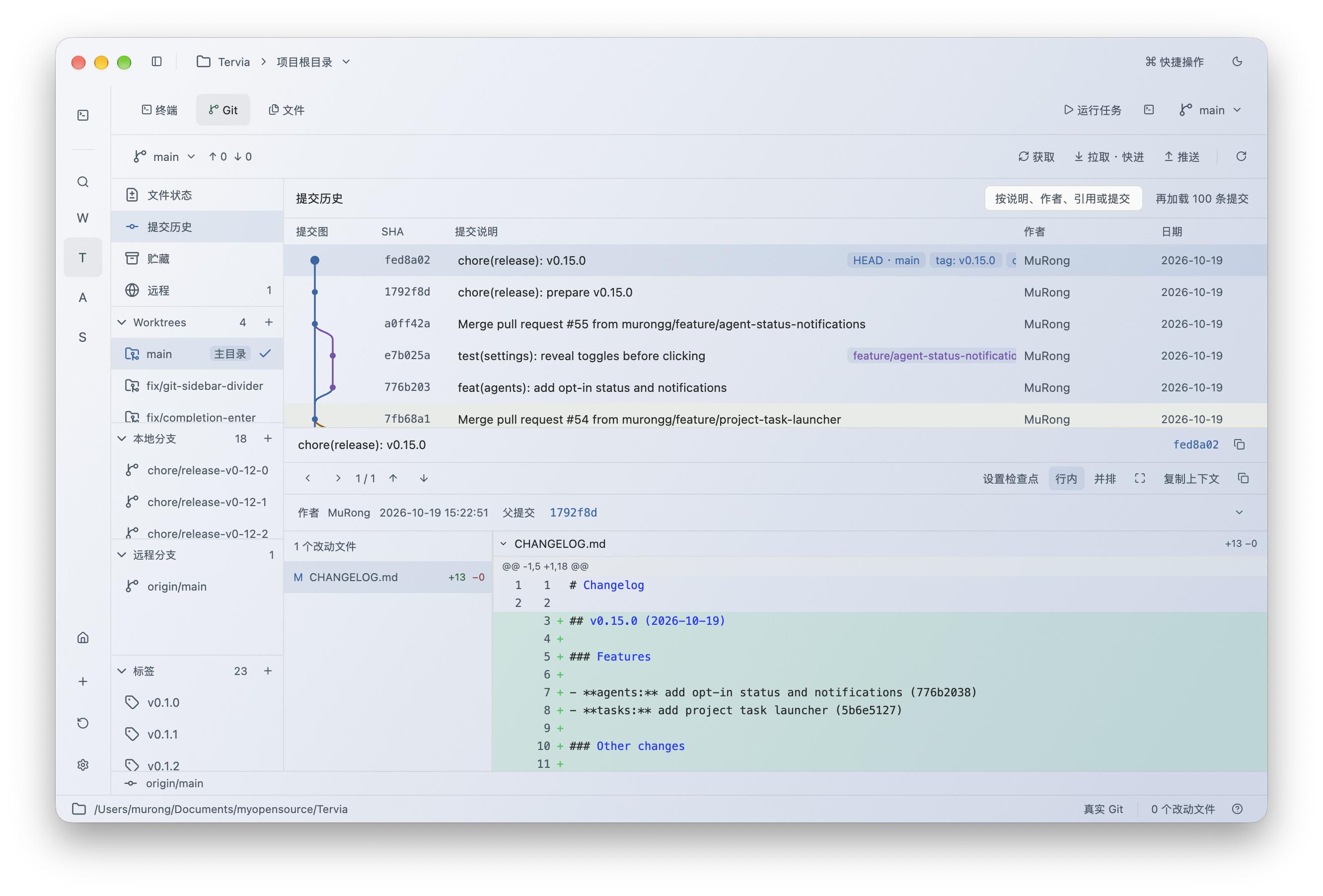Screen dimensions: 1323x896
Task: Switch diff to 并排 side-by-side mode
Action: (x=1105, y=479)
